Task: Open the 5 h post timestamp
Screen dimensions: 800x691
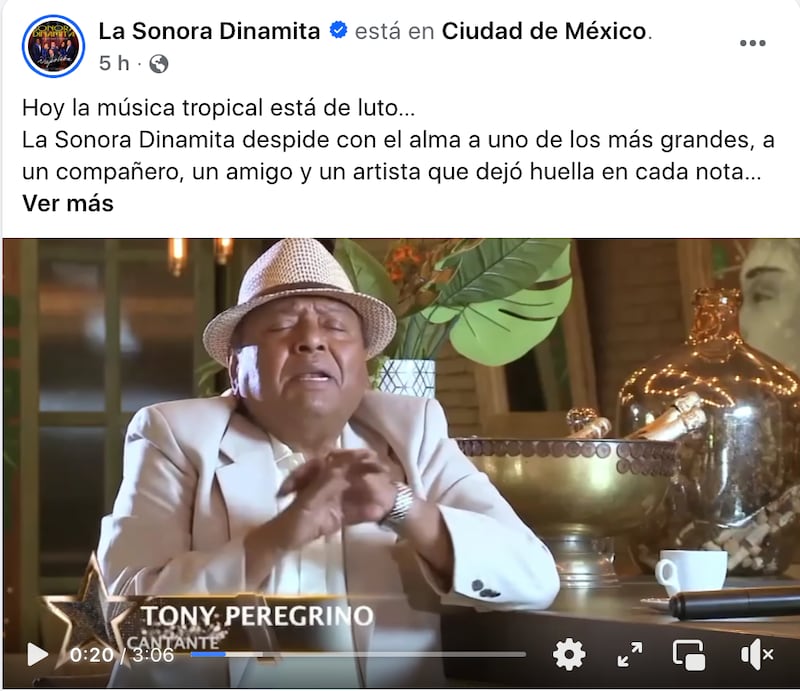Action: tap(114, 63)
